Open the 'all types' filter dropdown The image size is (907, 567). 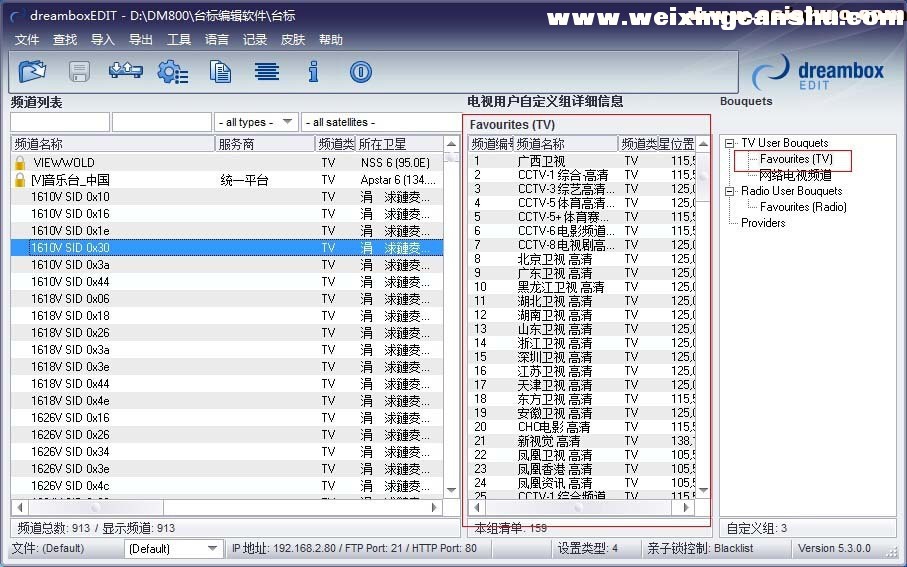pyautogui.click(x=256, y=122)
